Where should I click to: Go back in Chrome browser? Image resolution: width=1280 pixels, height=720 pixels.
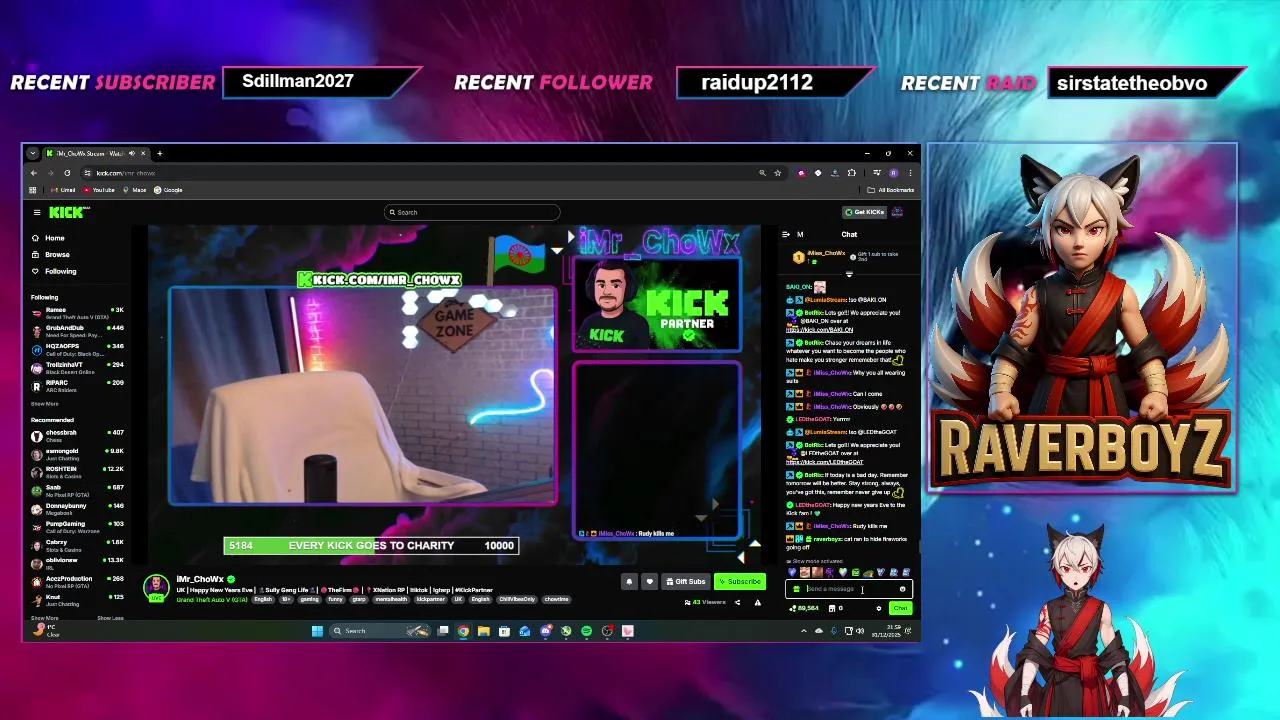click(33, 173)
